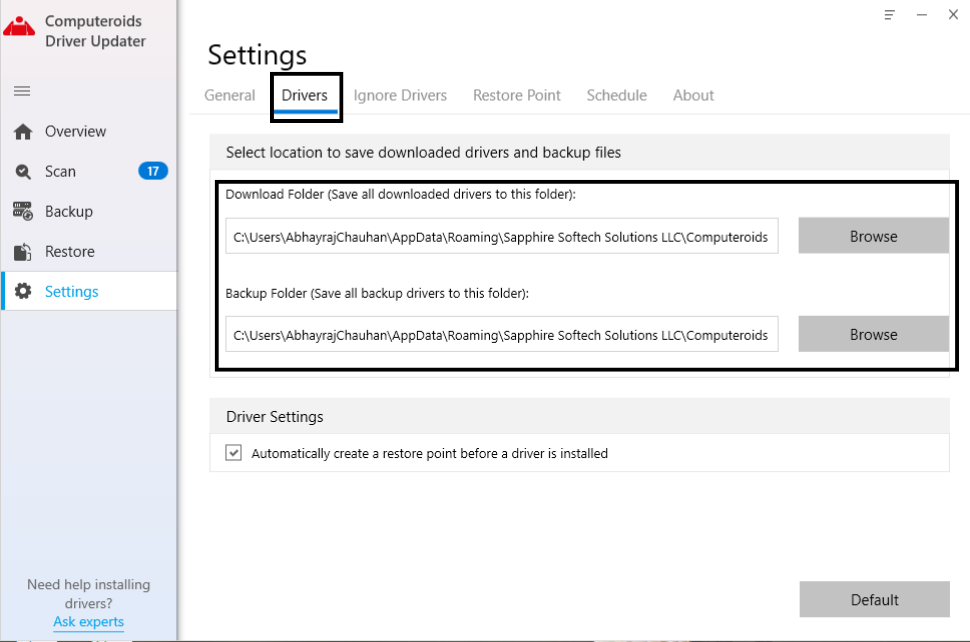Click the 'Backup Folder (Save all backup drivers' label

point(377,293)
